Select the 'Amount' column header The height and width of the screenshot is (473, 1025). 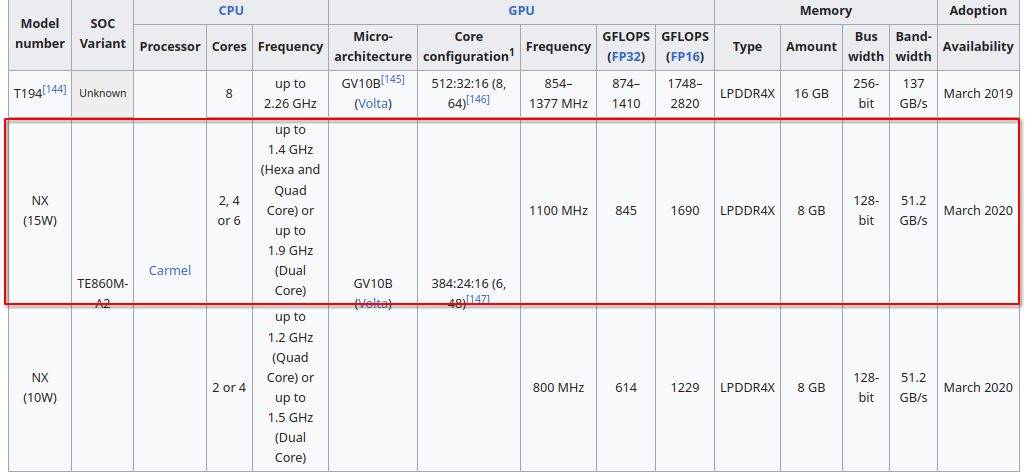click(811, 46)
